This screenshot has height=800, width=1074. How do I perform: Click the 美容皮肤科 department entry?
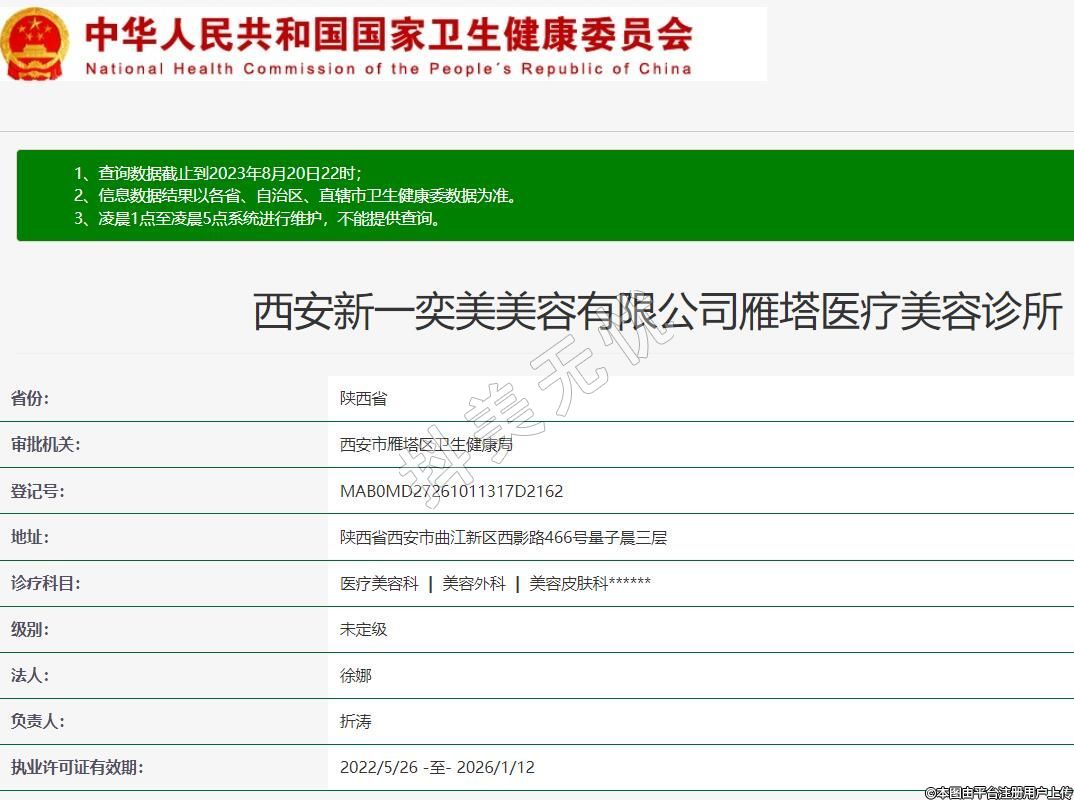pos(568,583)
